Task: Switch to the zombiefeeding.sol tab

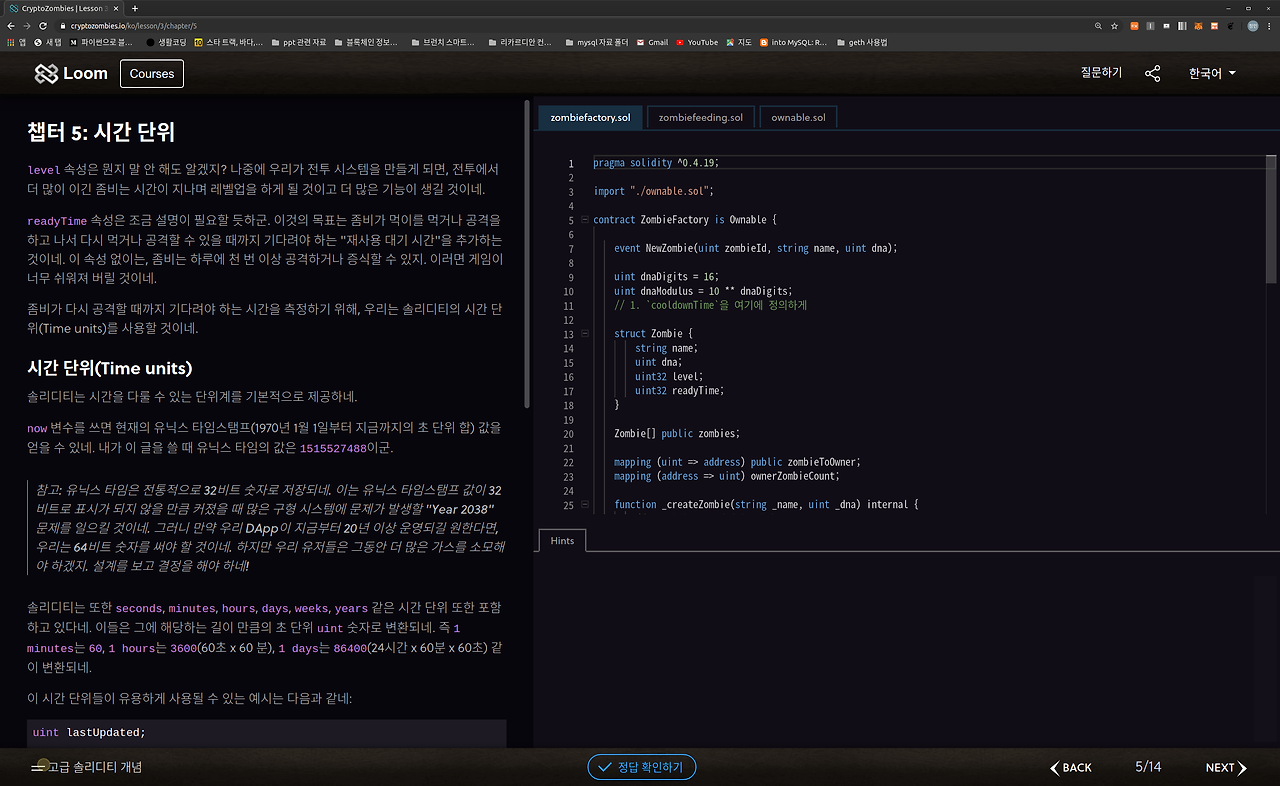Action: point(700,117)
